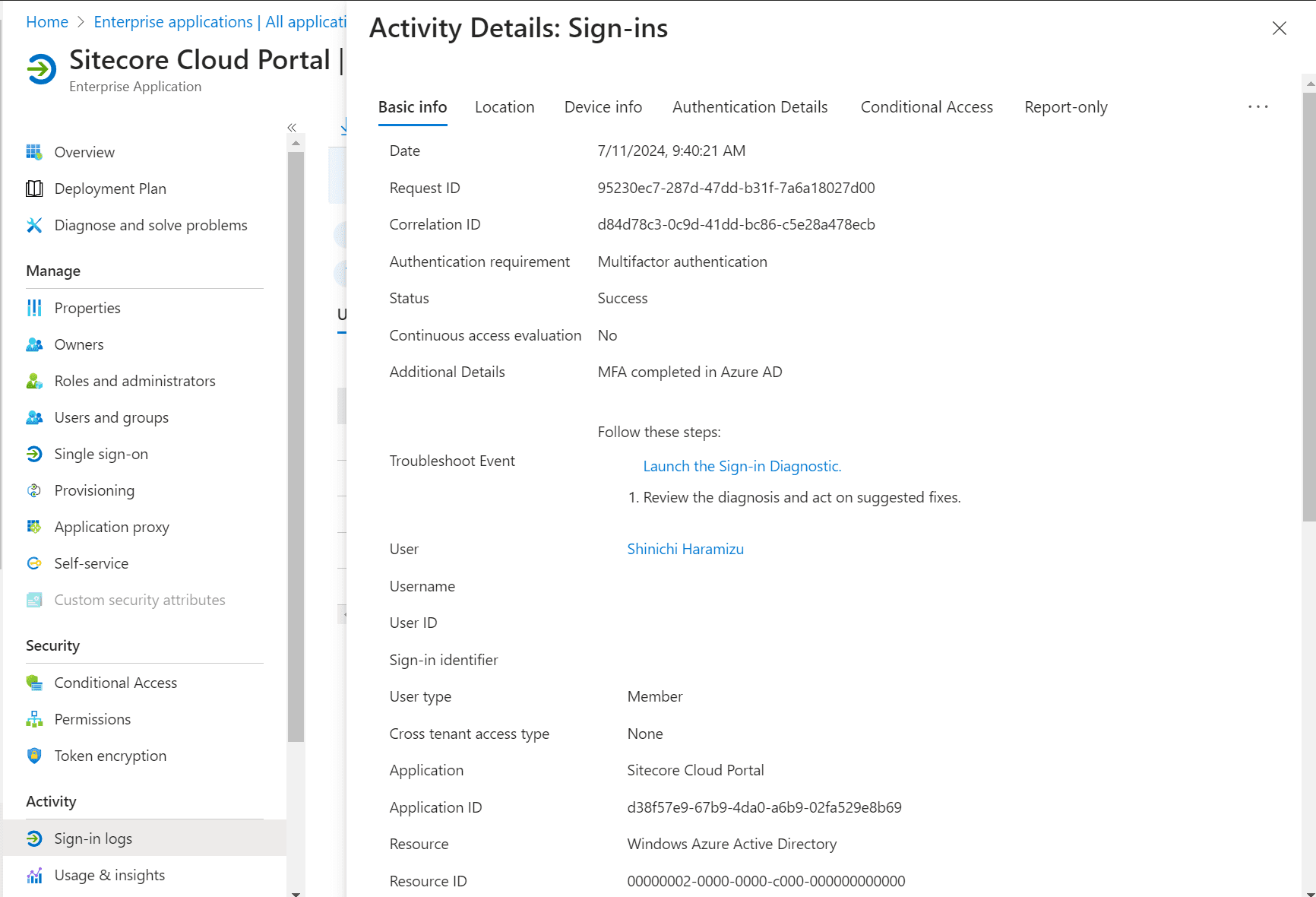Launch the Sign-in Diagnostic link
The height and width of the screenshot is (897, 1316).
[742, 466]
